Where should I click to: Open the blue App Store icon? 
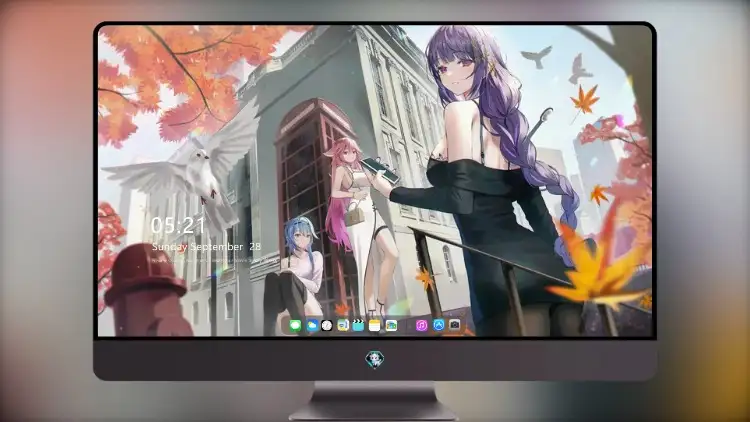[x=438, y=325]
